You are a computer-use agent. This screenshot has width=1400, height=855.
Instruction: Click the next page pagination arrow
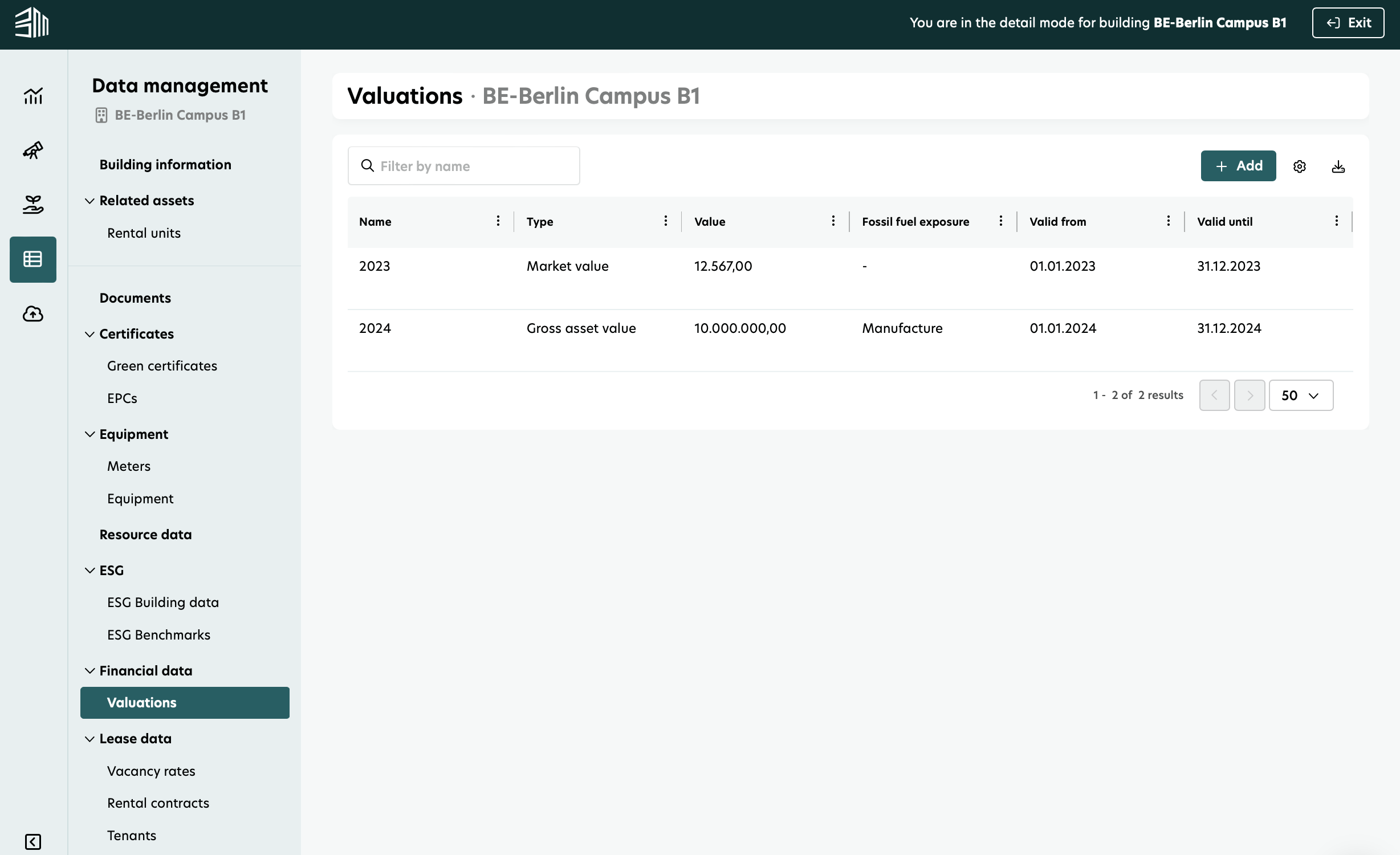(x=1249, y=395)
